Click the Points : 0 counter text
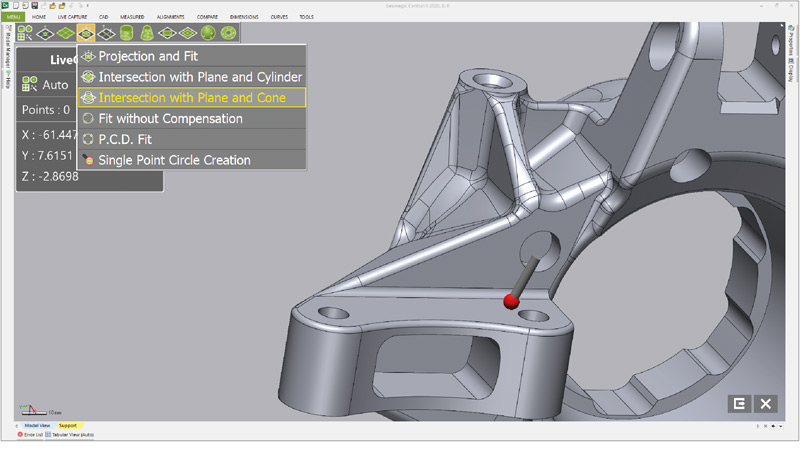 pos(46,110)
